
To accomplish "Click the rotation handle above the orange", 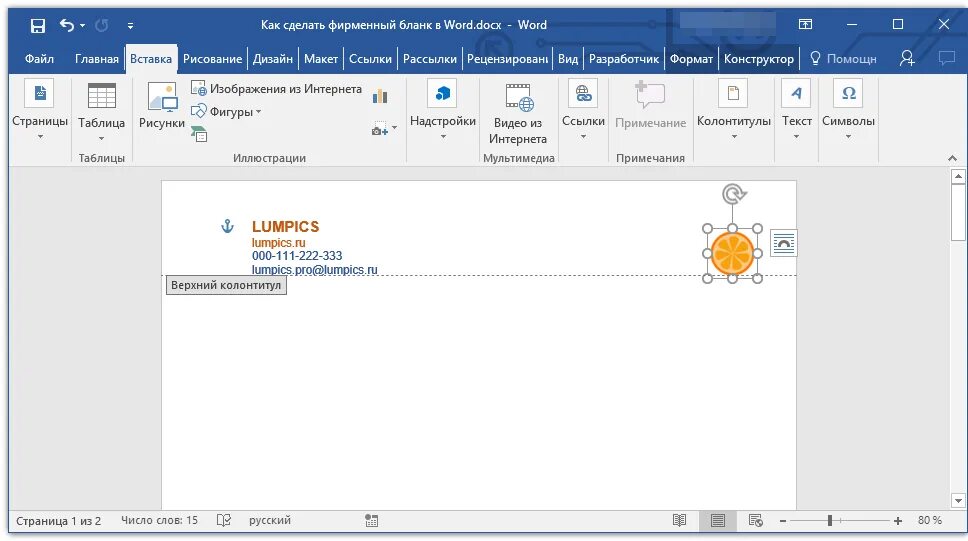I will point(733,195).
